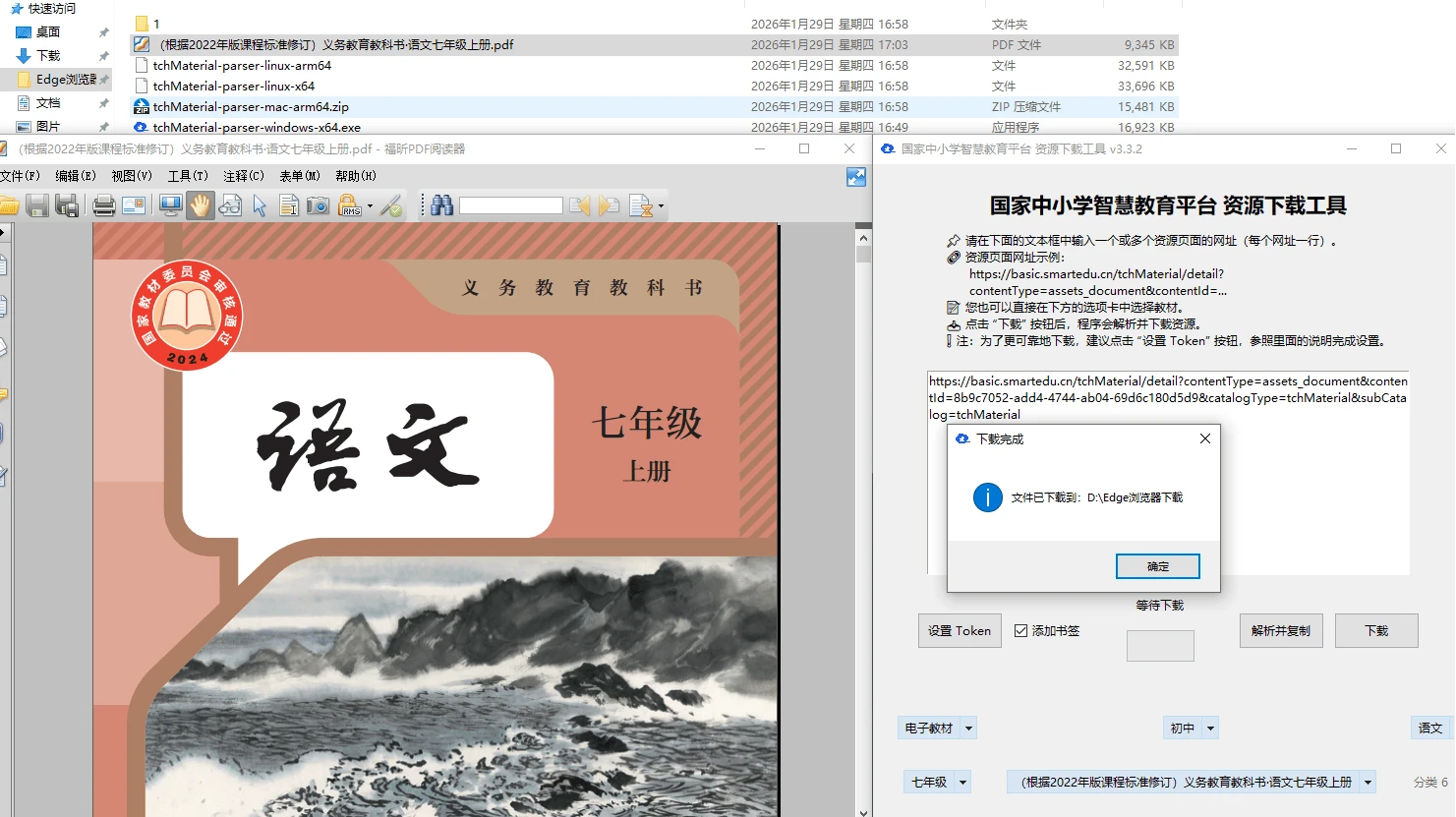Open the 工具 menu in Foxit
Screen dimensions: 1456x817
pyautogui.click(x=187, y=175)
